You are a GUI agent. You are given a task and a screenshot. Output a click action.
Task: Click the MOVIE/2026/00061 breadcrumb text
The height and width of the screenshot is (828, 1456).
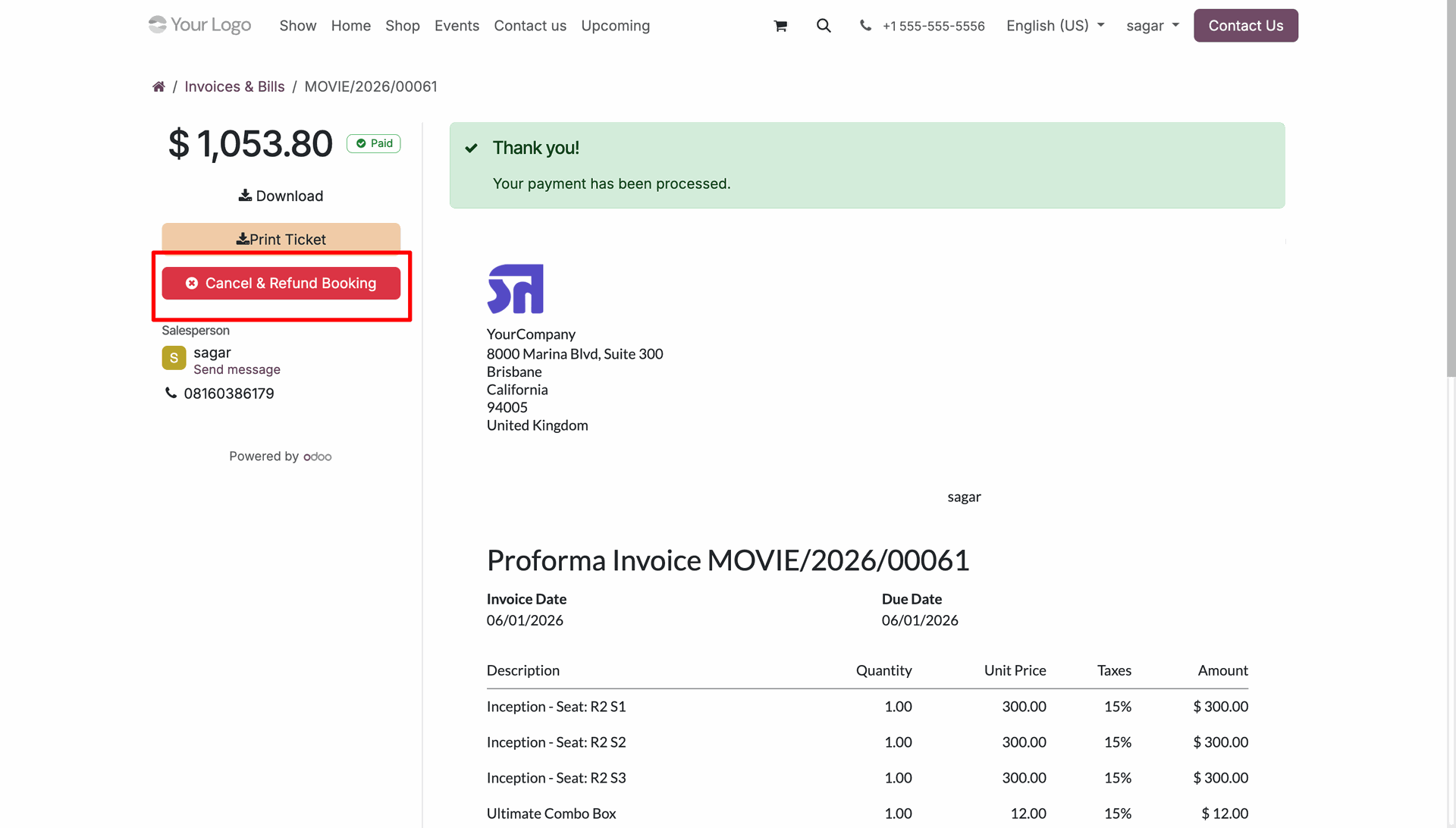[371, 86]
